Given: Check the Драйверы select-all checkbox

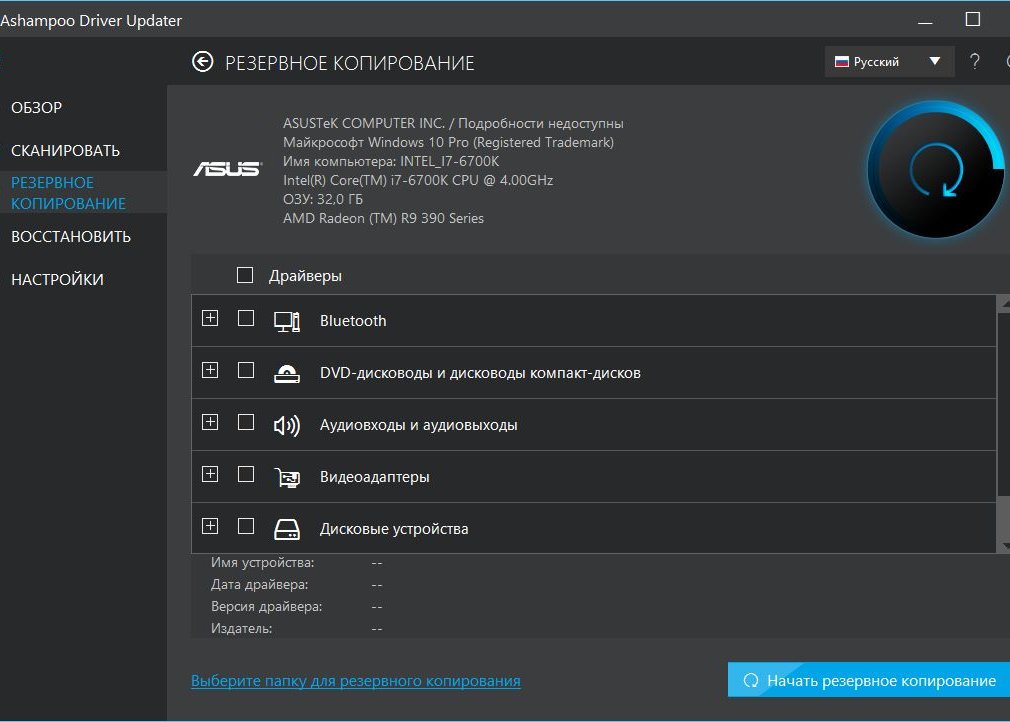Looking at the screenshot, I should 245,275.
